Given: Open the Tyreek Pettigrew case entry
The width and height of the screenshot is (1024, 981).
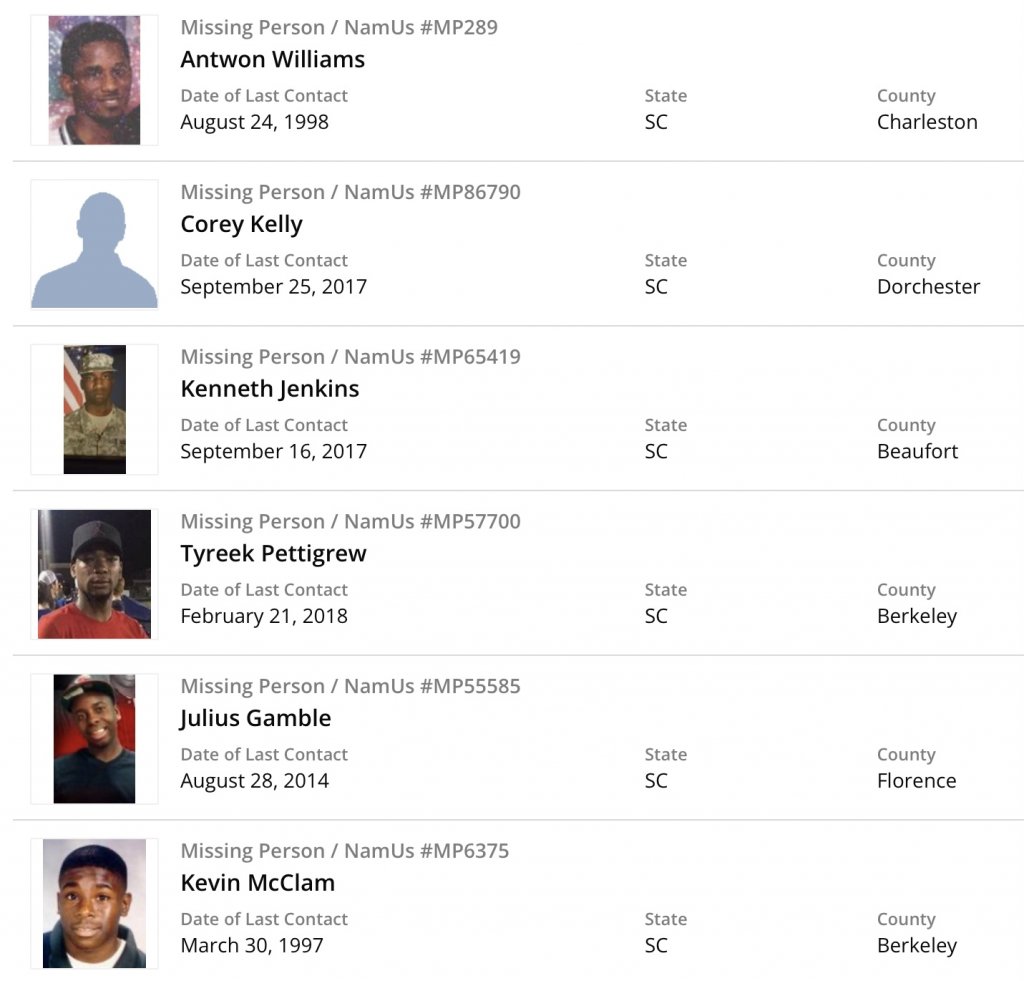Looking at the screenshot, I should point(273,553).
